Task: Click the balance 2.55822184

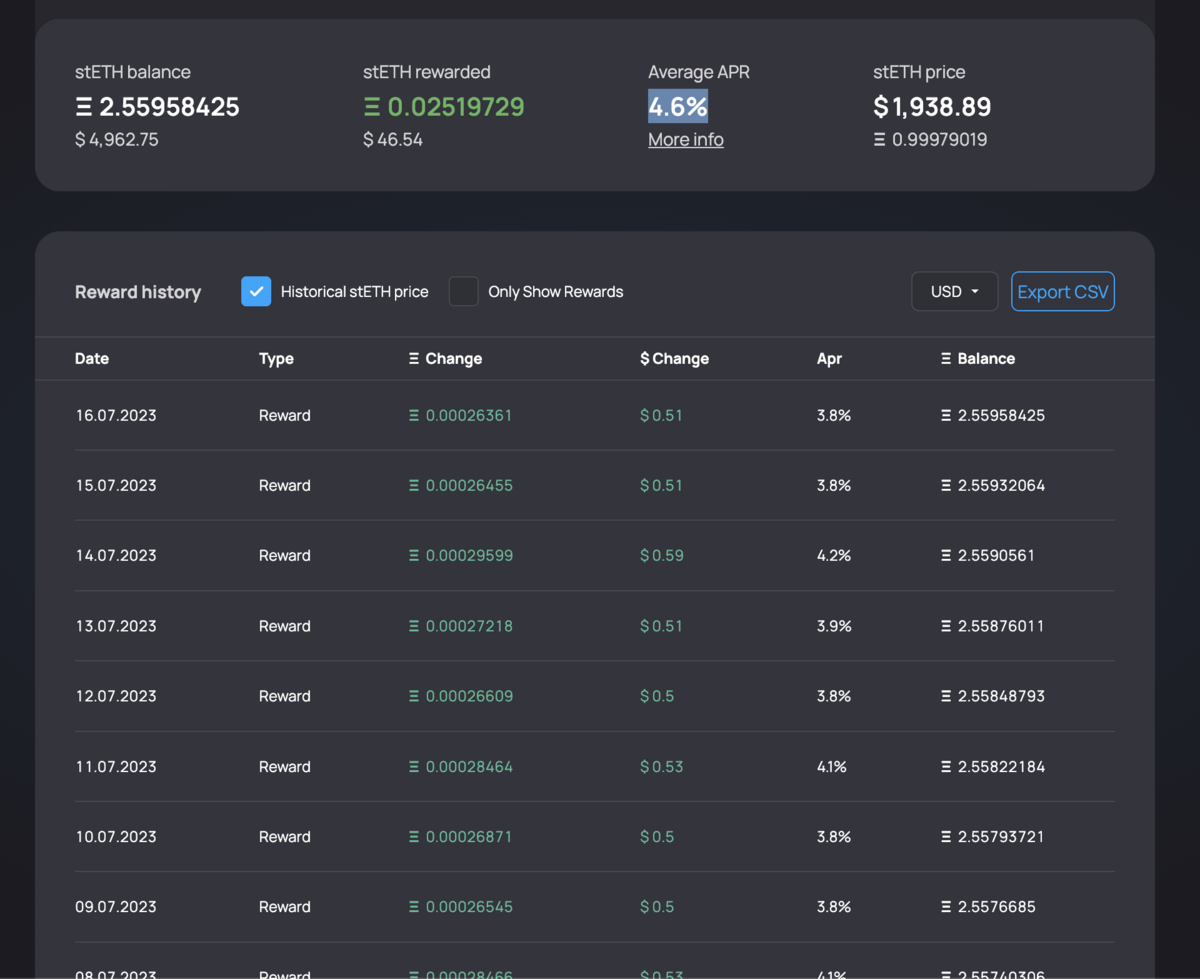Action: click(x=993, y=767)
